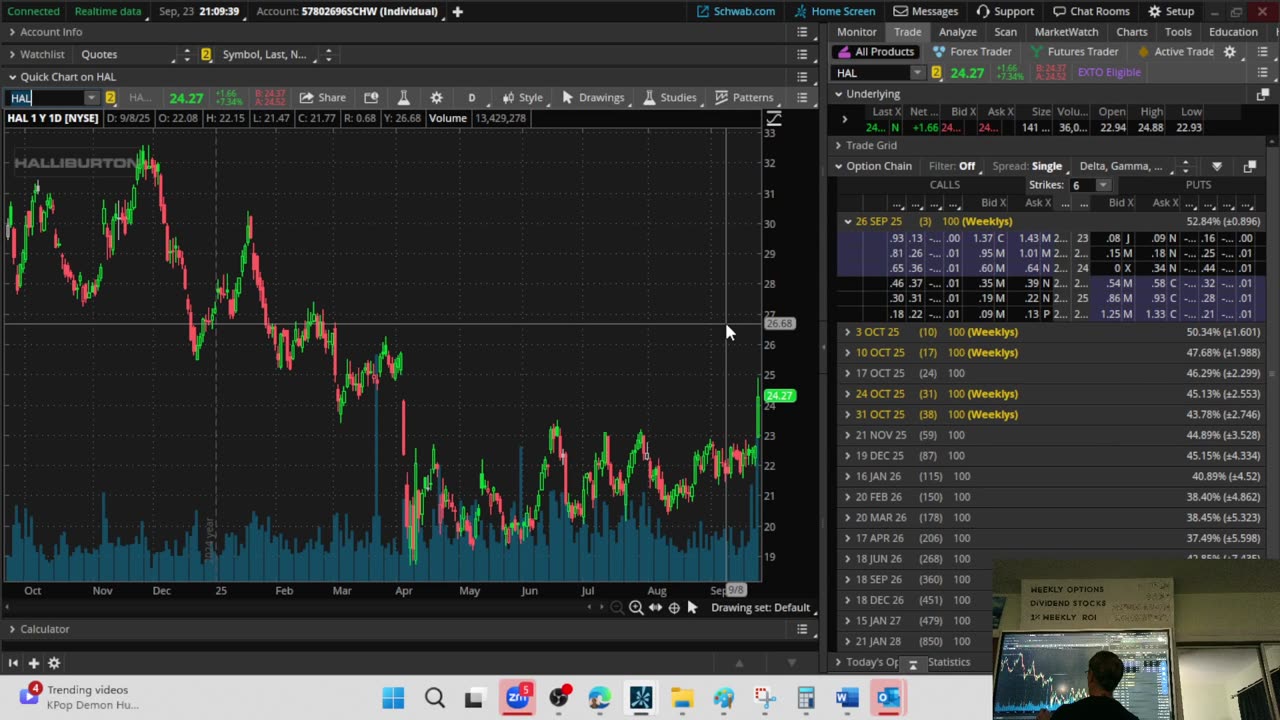Open the Tools tab
1280x720 pixels.
pos(1178,32)
